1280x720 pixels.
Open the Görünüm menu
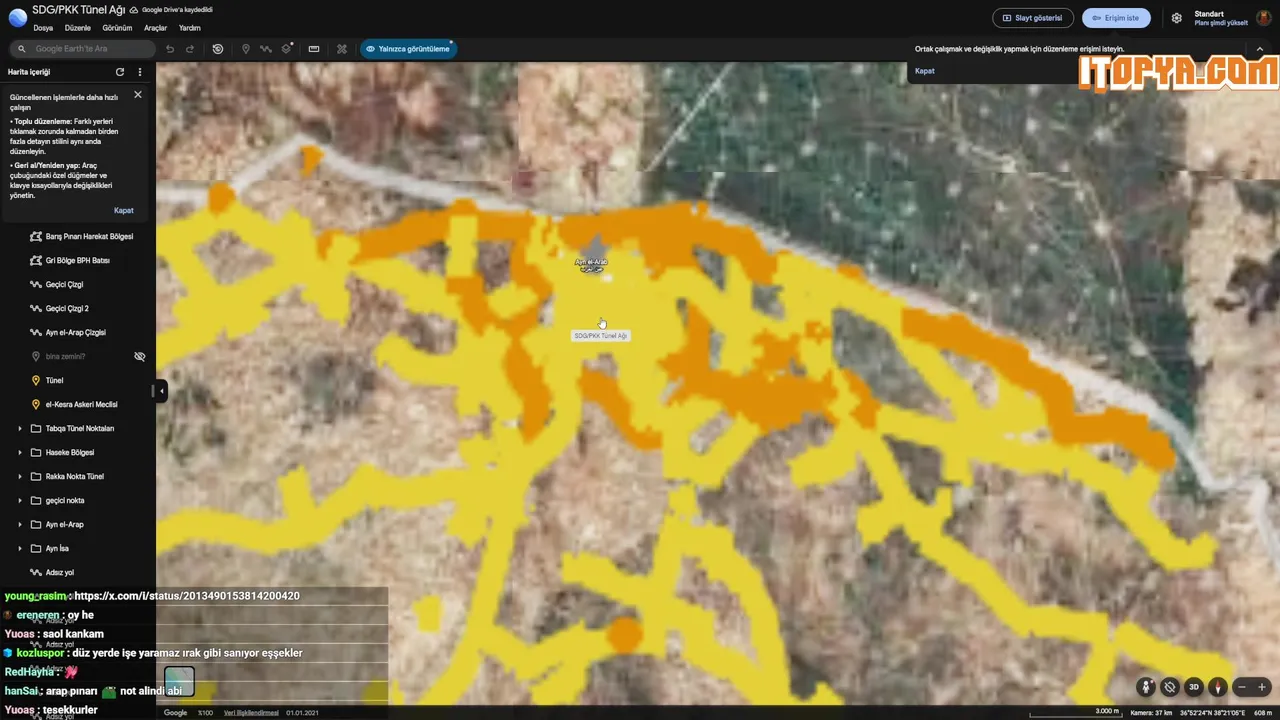coord(117,28)
